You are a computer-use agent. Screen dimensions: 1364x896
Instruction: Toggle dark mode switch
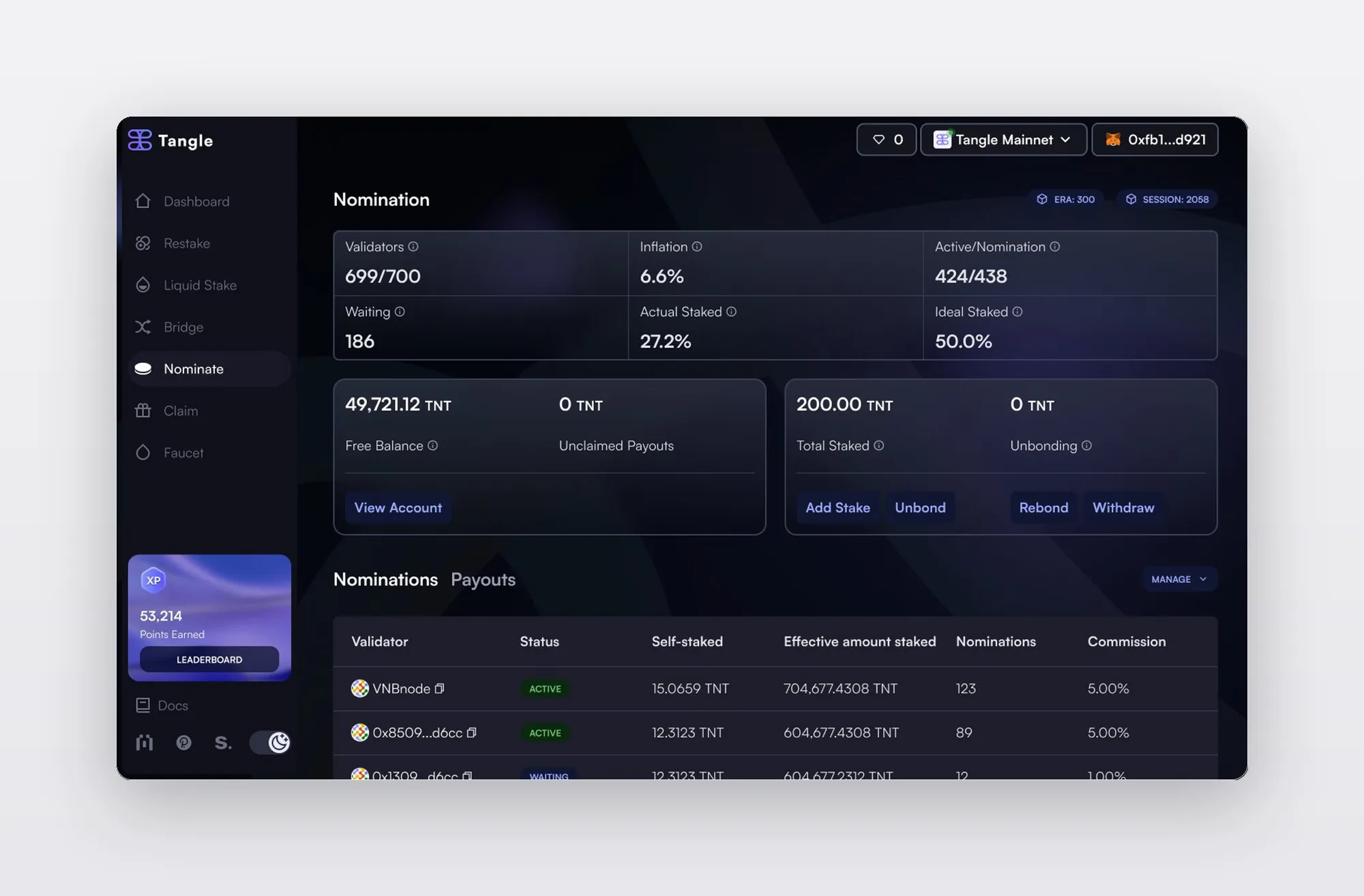[x=269, y=743]
